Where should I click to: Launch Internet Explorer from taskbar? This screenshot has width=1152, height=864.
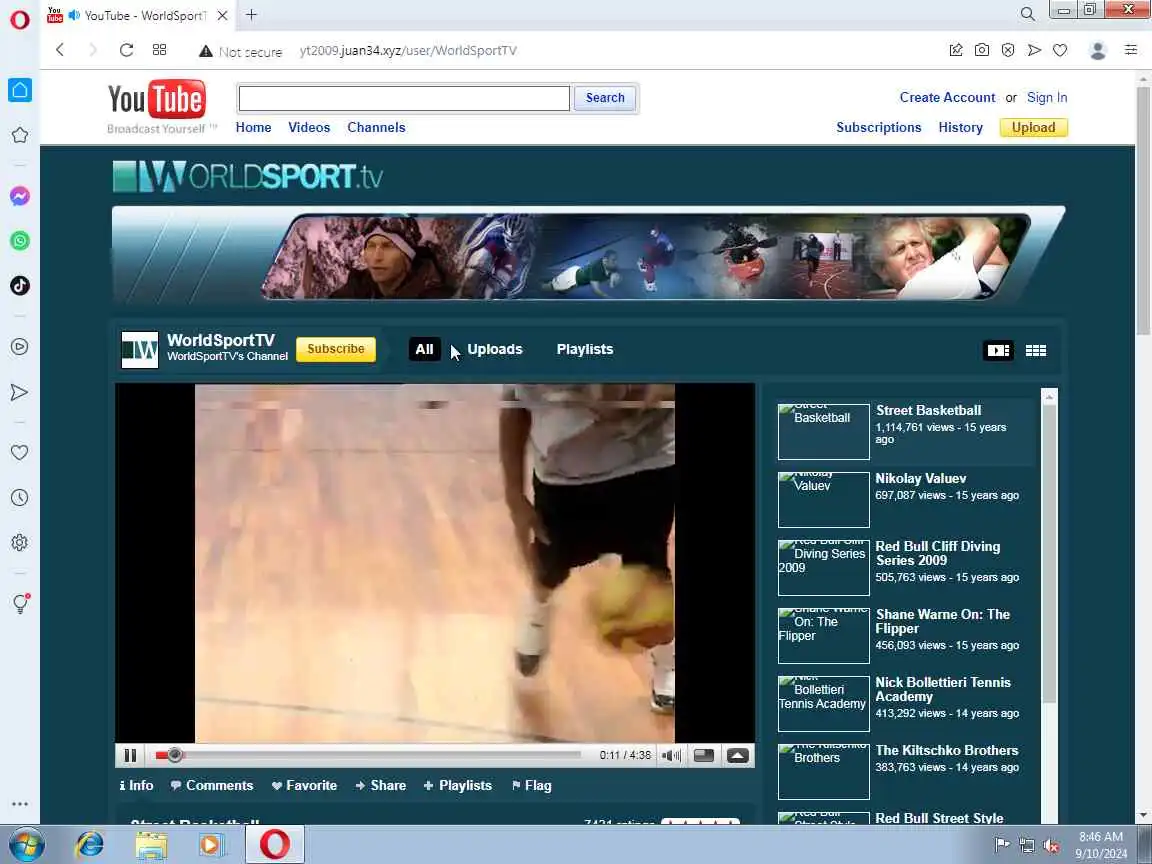[90, 845]
